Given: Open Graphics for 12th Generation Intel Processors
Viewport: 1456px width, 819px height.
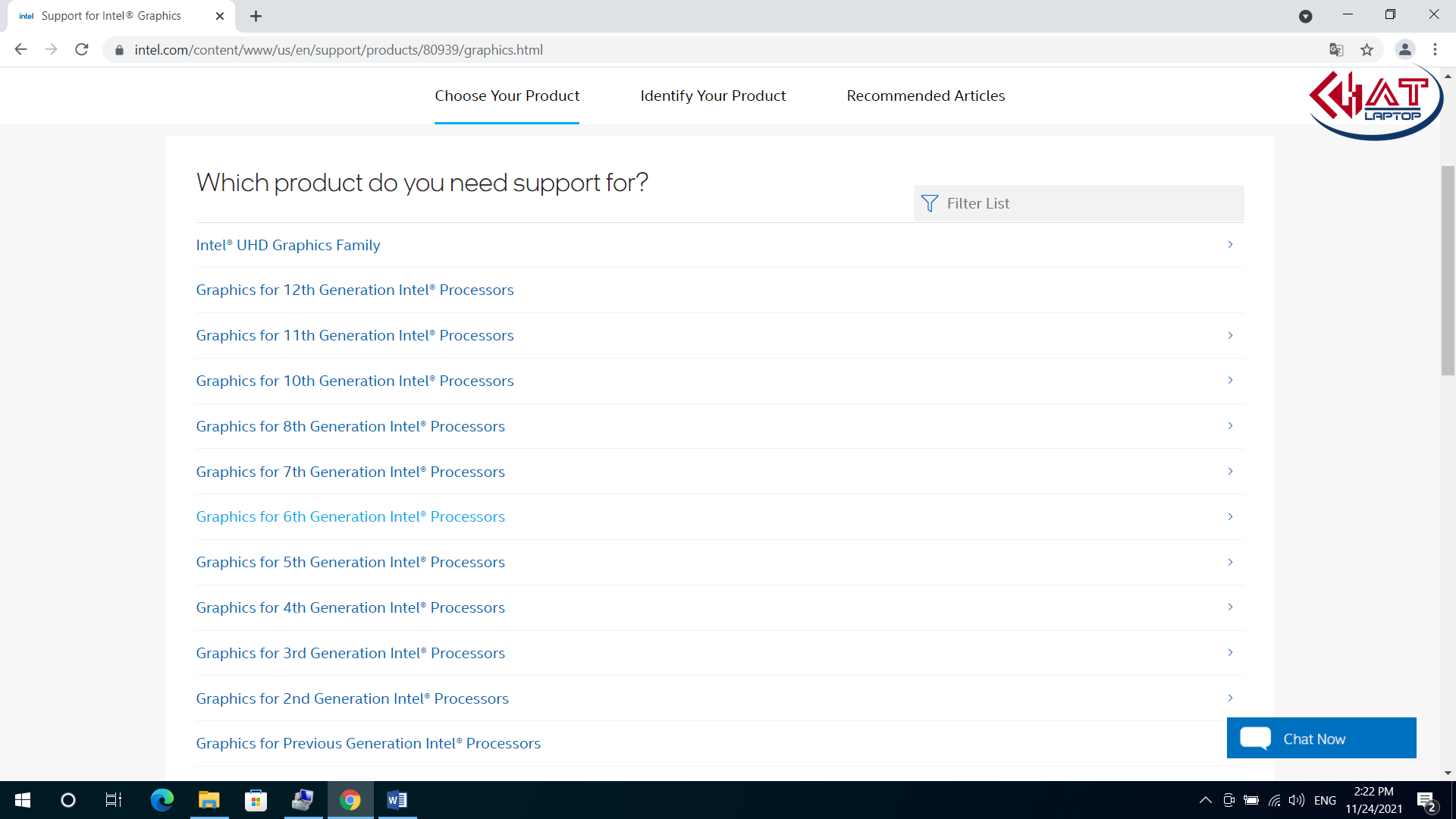Looking at the screenshot, I should click(355, 290).
